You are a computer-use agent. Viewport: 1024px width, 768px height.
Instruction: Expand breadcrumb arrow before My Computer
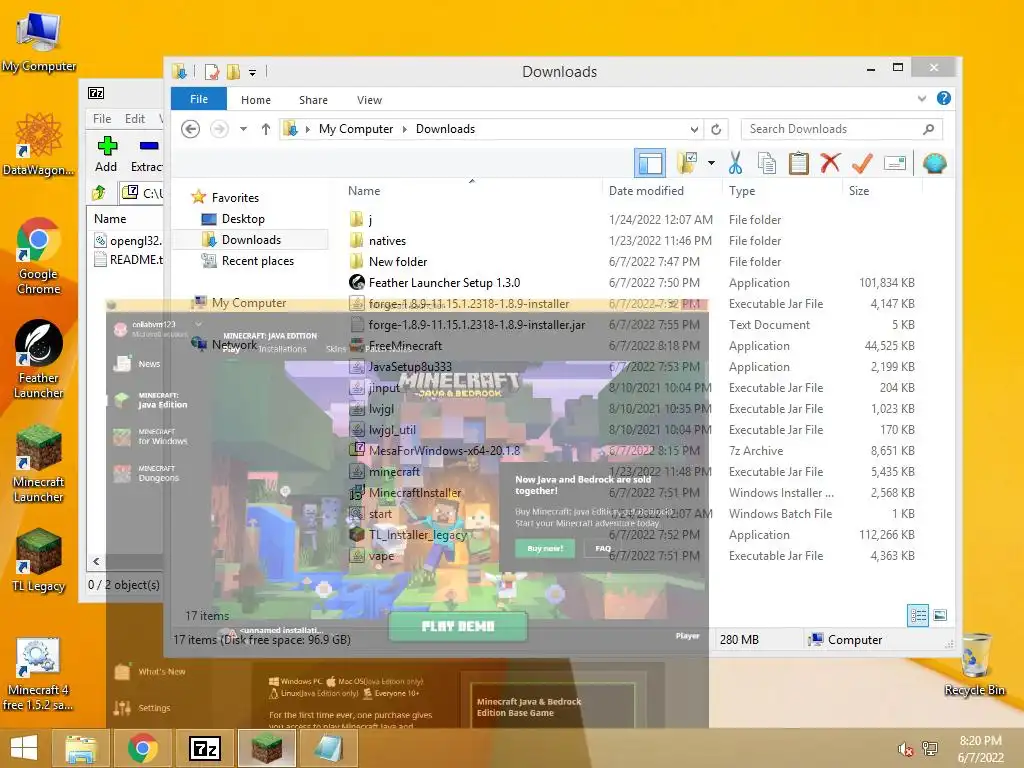click(x=308, y=129)
